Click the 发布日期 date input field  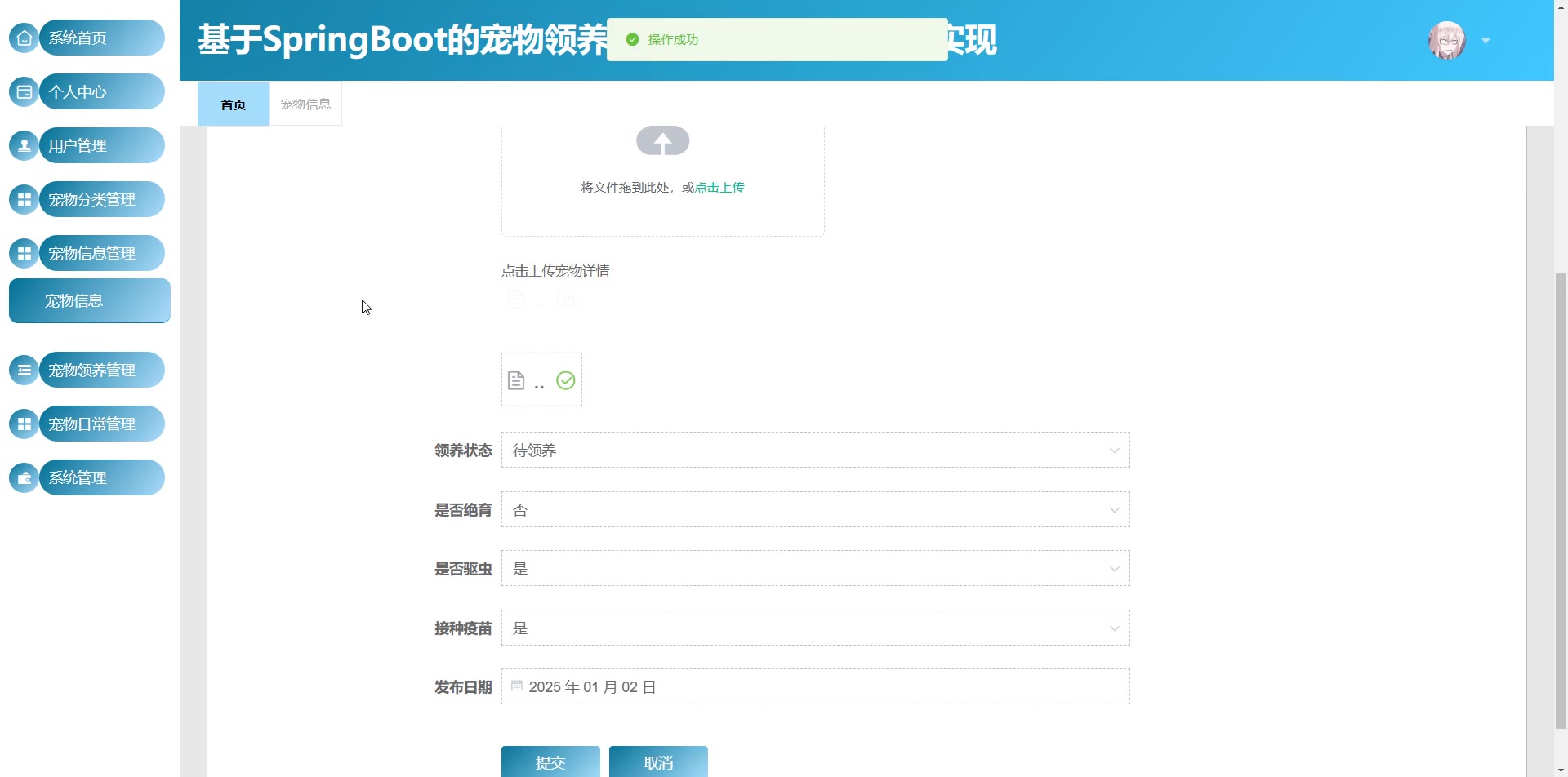coord(815,686)
